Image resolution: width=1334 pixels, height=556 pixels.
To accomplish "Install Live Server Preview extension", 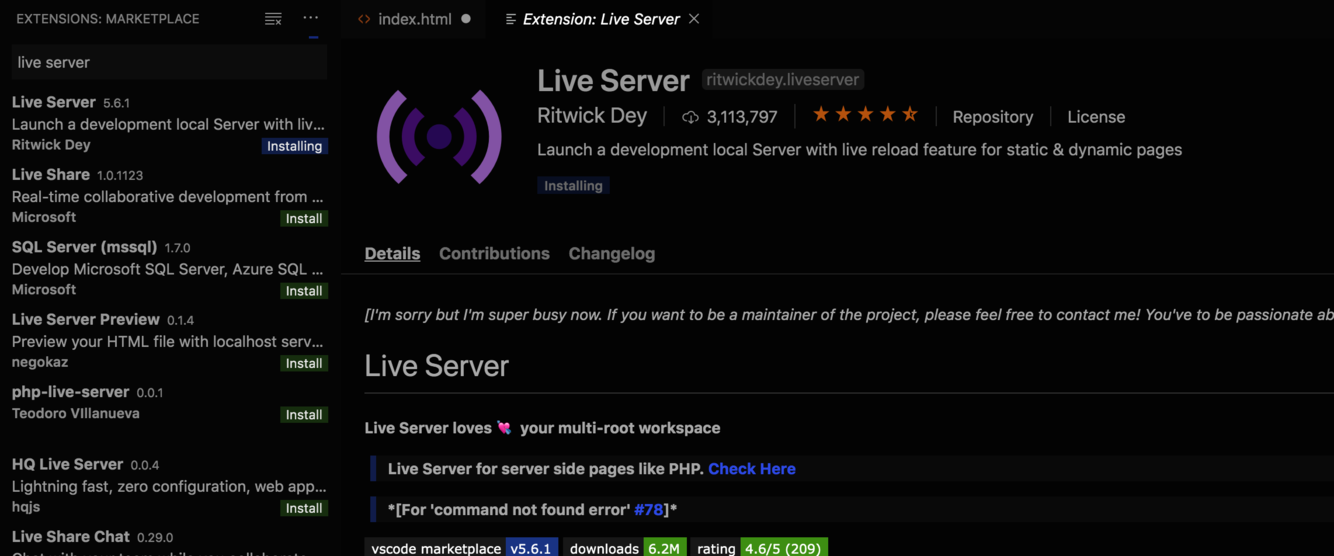I will click(304, 363).
